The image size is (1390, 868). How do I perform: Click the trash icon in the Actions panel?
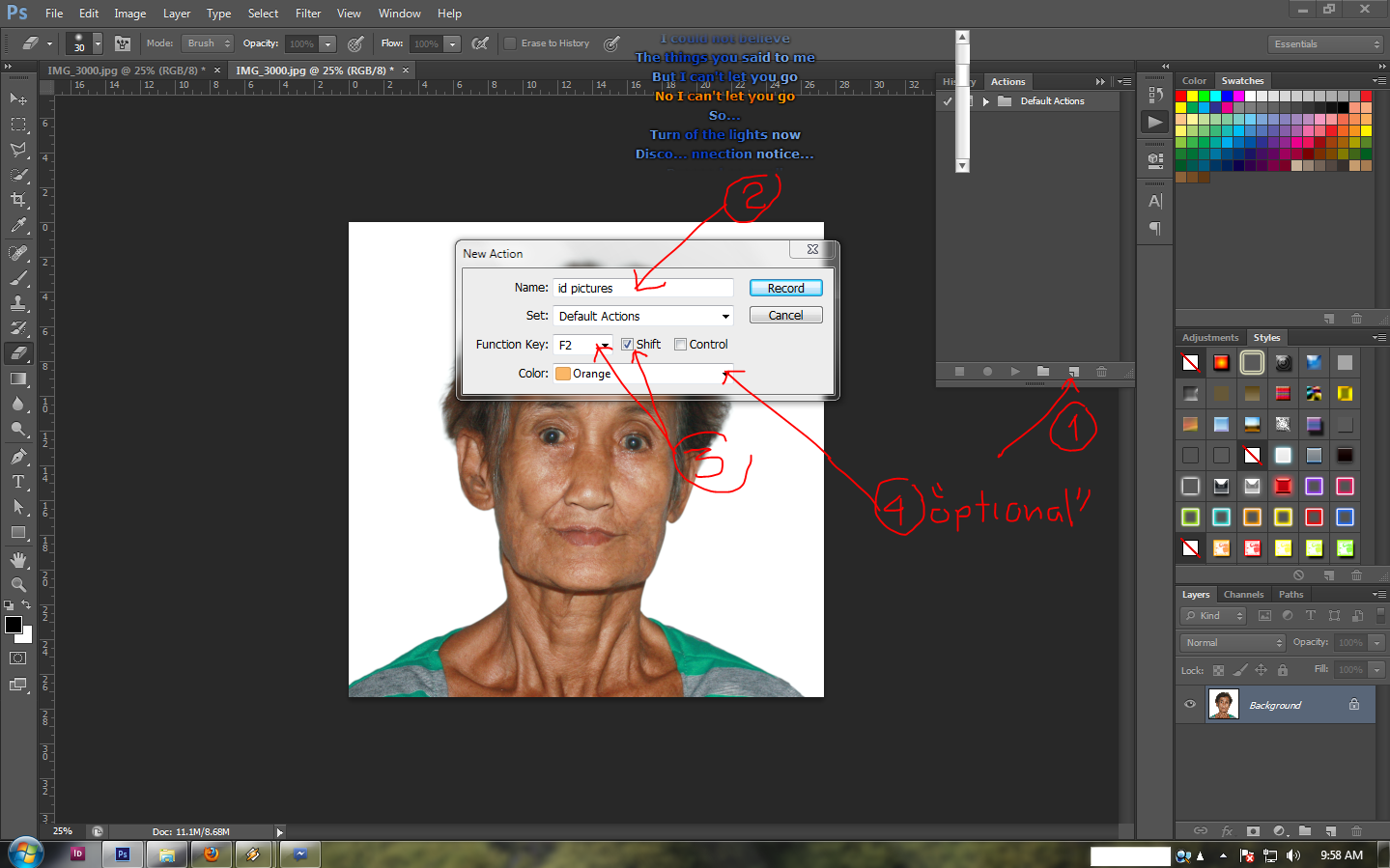[x=1101, y=372]
